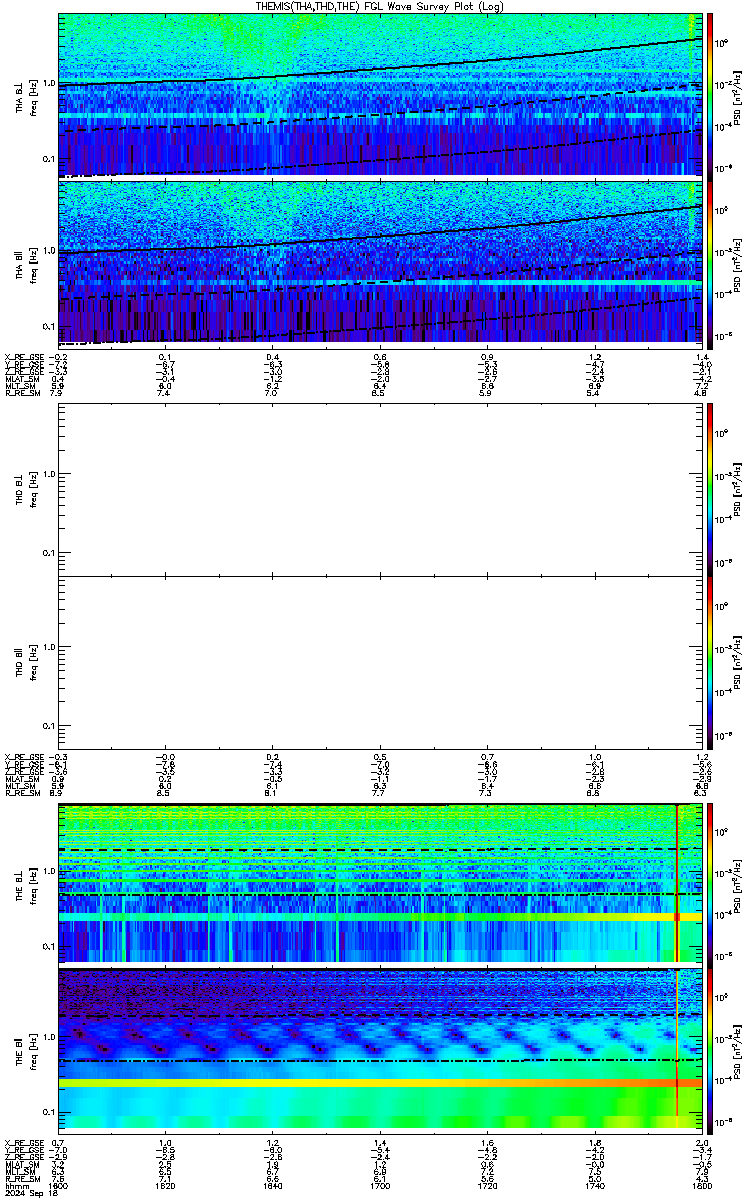Click the 0.1 frequency tick of THD BII panel

click(48, 725)
